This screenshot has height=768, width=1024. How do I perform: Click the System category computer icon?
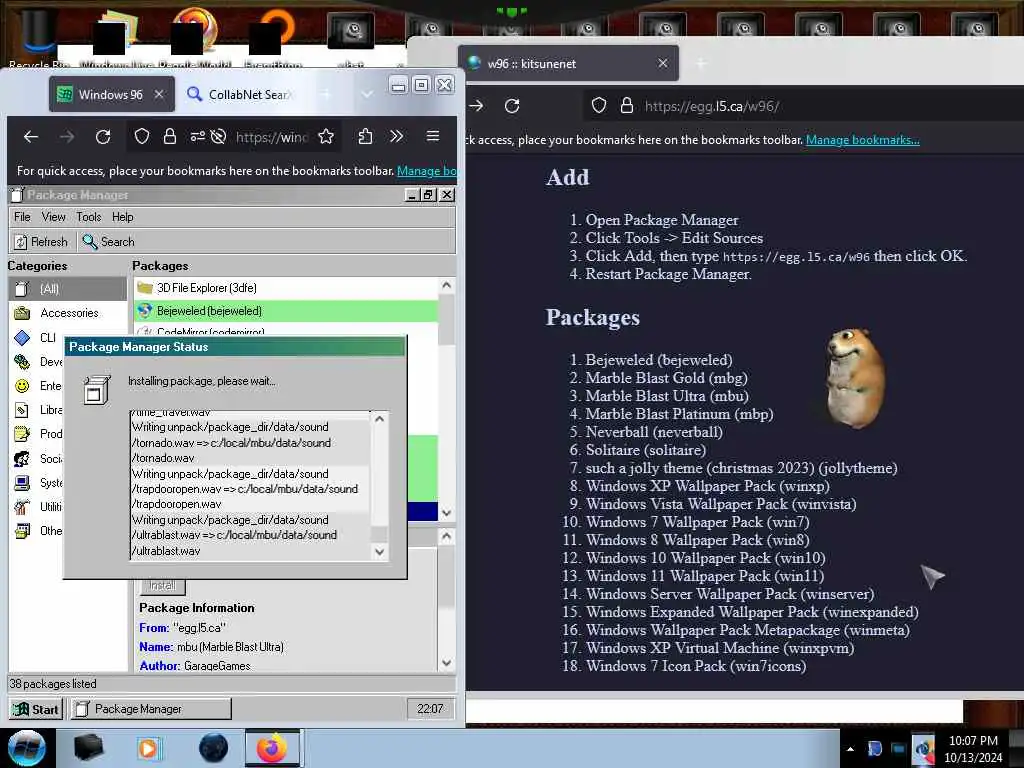pos(22,483)
